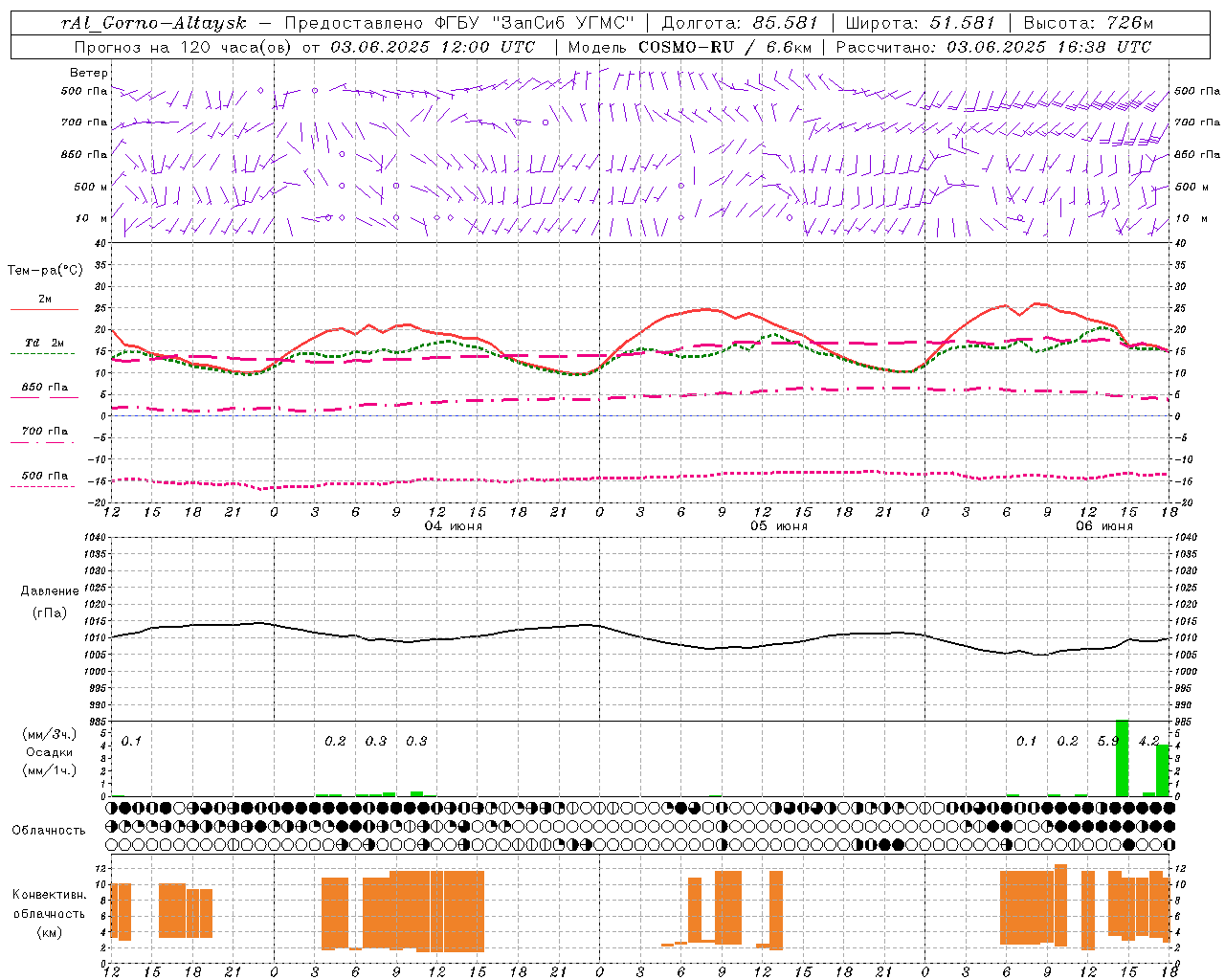Select the Высота: 726м value
The height and width of the screenshot is (980, 1225).
point(1088,23)
